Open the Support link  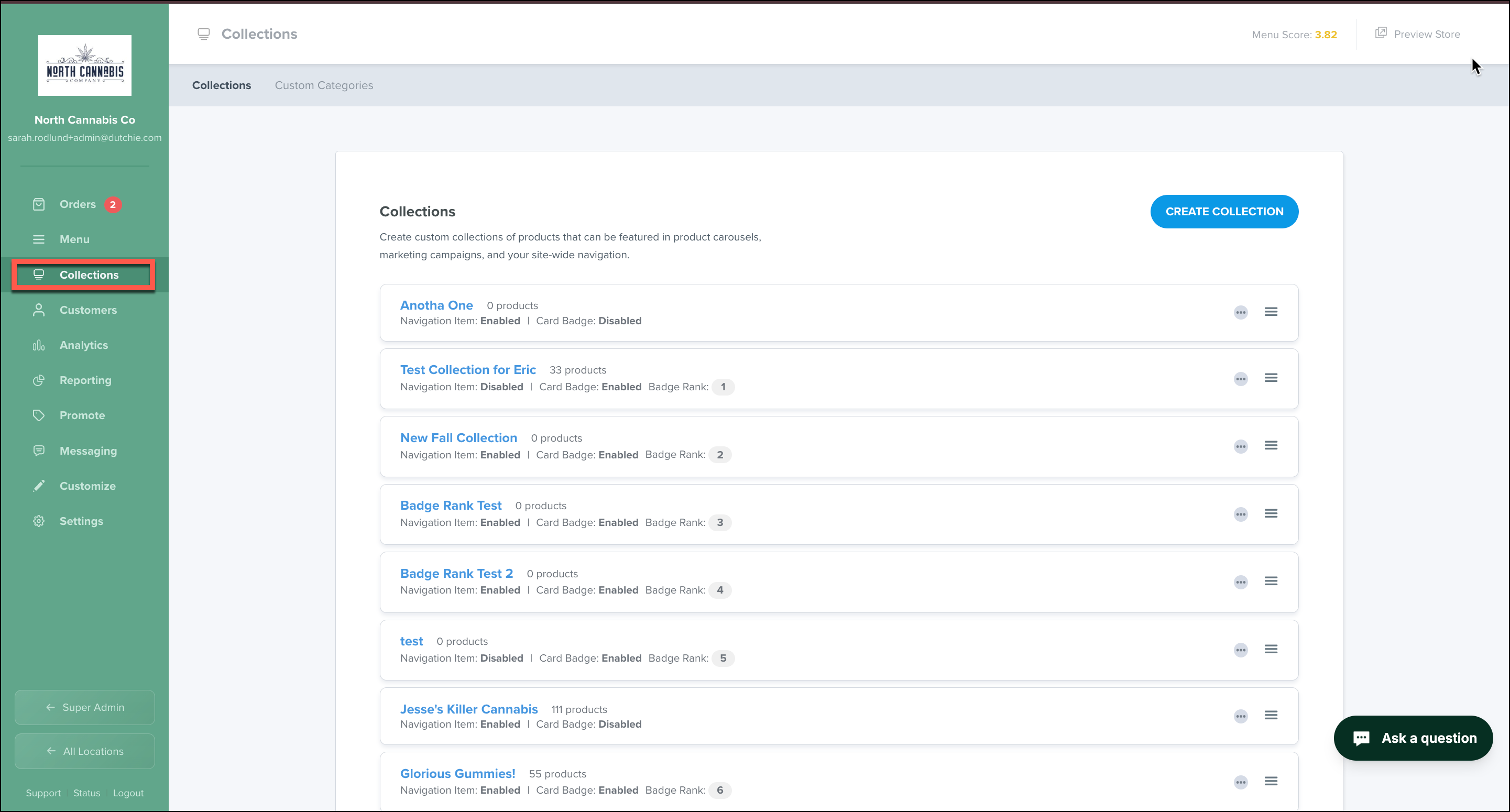coord(43,793)
